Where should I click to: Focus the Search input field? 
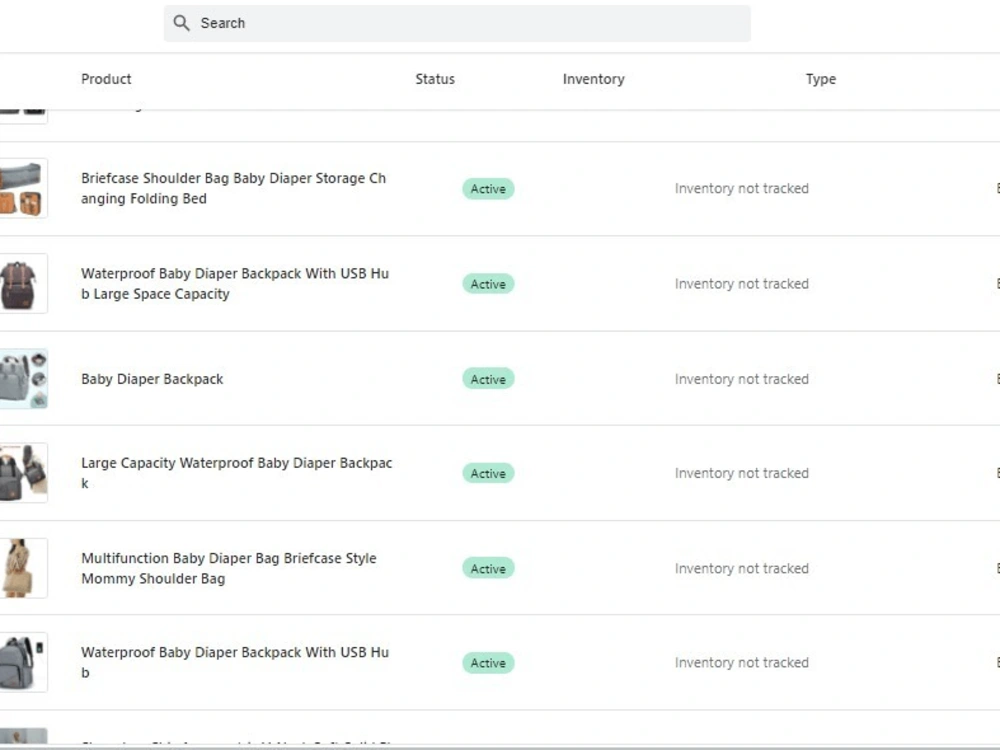(457, 24)
